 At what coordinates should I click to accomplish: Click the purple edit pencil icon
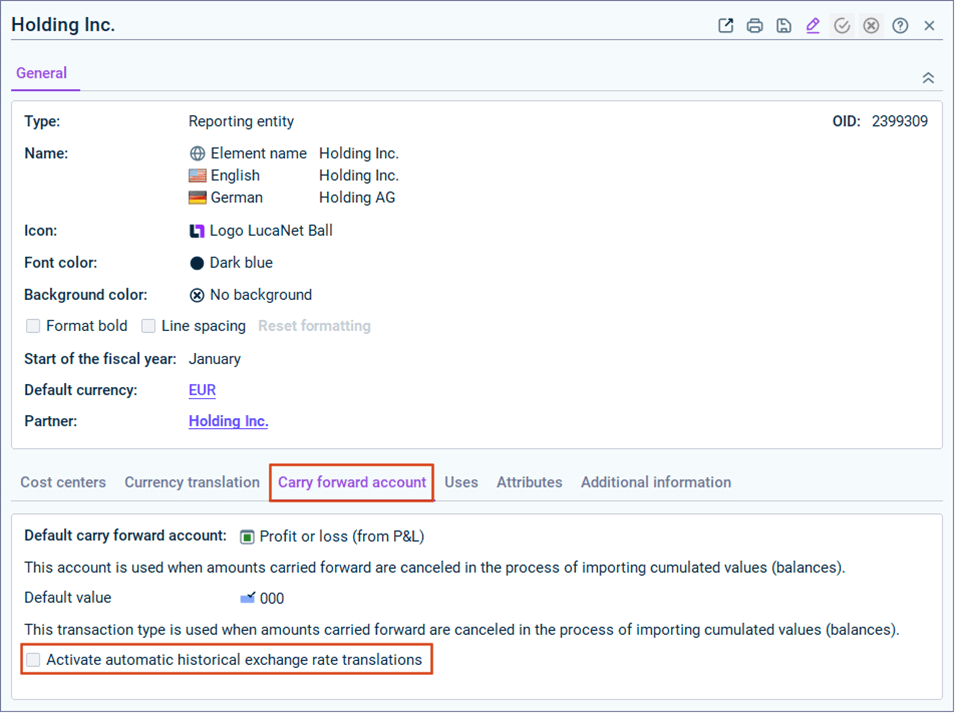812,26
